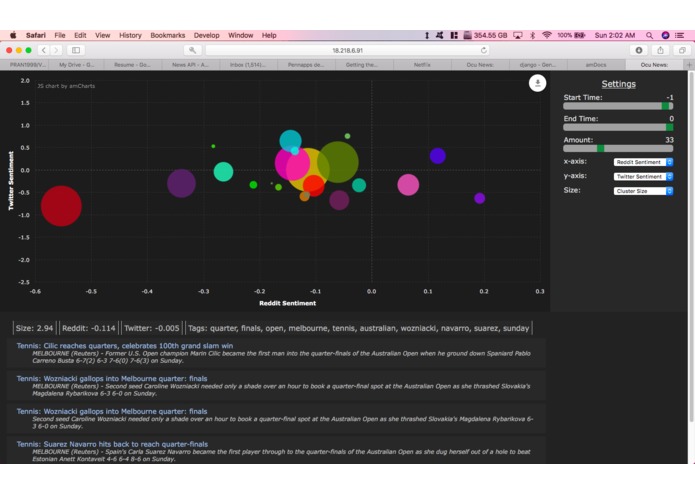Open the Develop menu
Image resolution: width=695 pixels, height=494 pixels.
point(207,35)
